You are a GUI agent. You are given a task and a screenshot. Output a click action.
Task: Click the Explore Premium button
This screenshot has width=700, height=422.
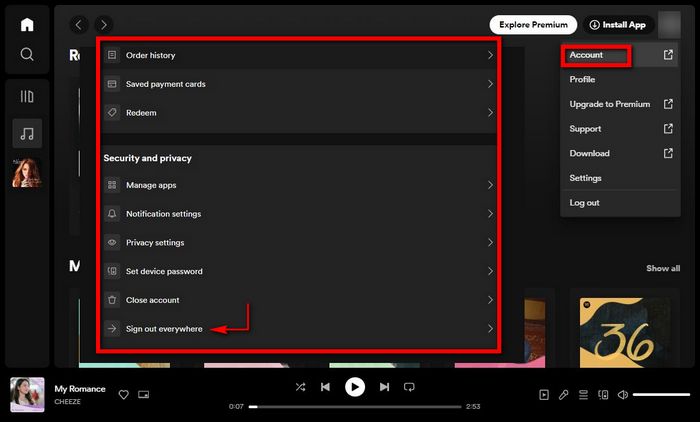click(533, 25)
